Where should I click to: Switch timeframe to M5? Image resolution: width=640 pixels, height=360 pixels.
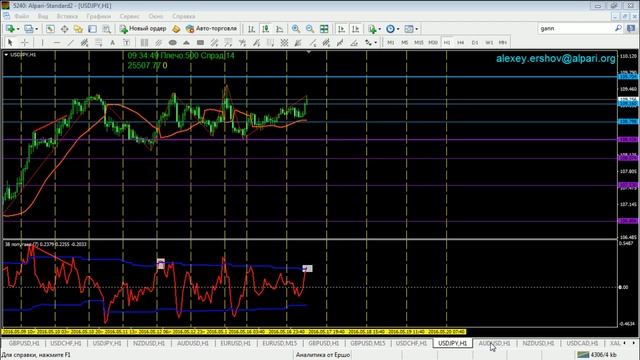pyautogui.click(x=404, y=42)
